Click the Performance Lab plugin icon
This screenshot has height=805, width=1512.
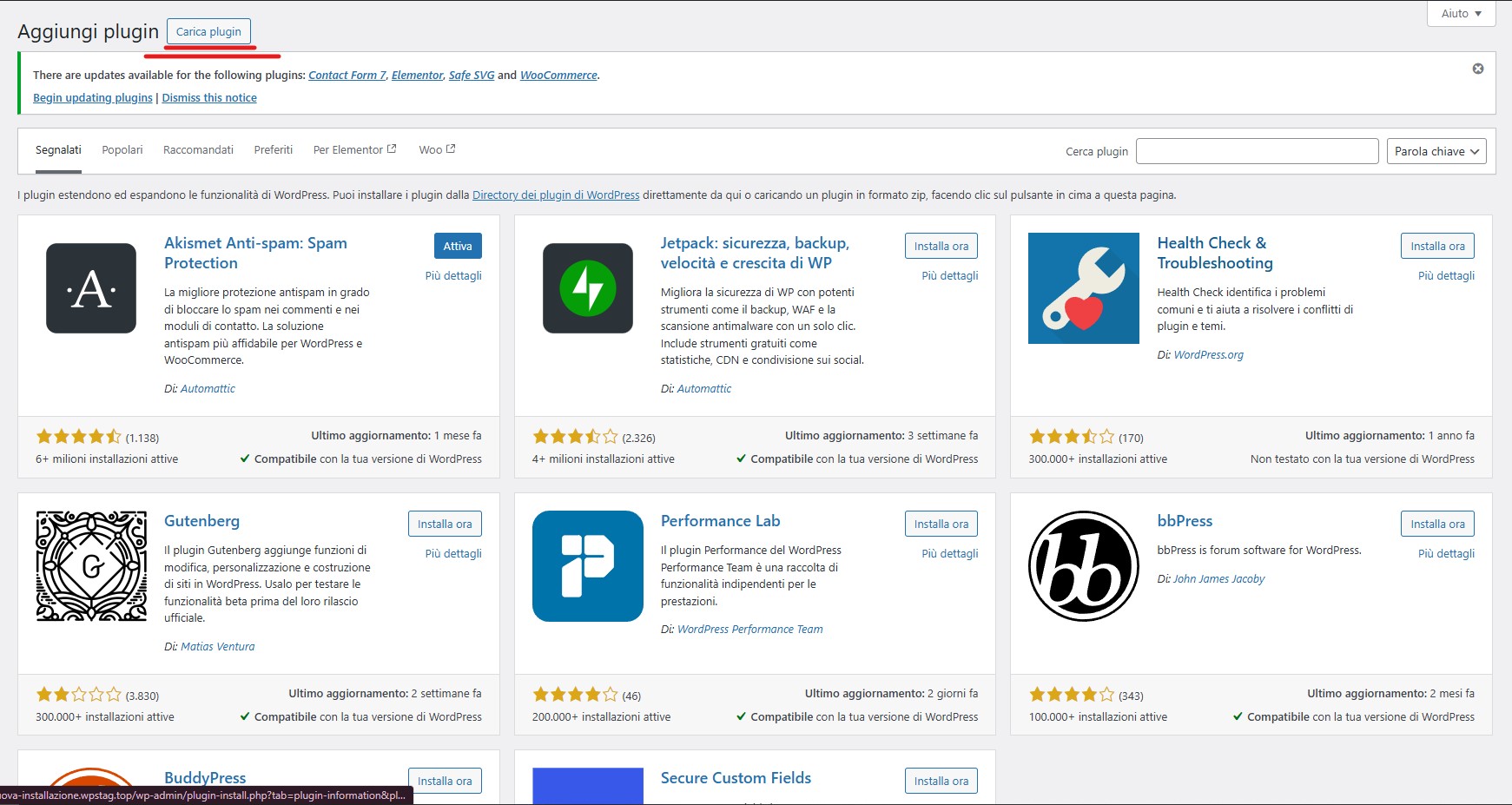588,566
